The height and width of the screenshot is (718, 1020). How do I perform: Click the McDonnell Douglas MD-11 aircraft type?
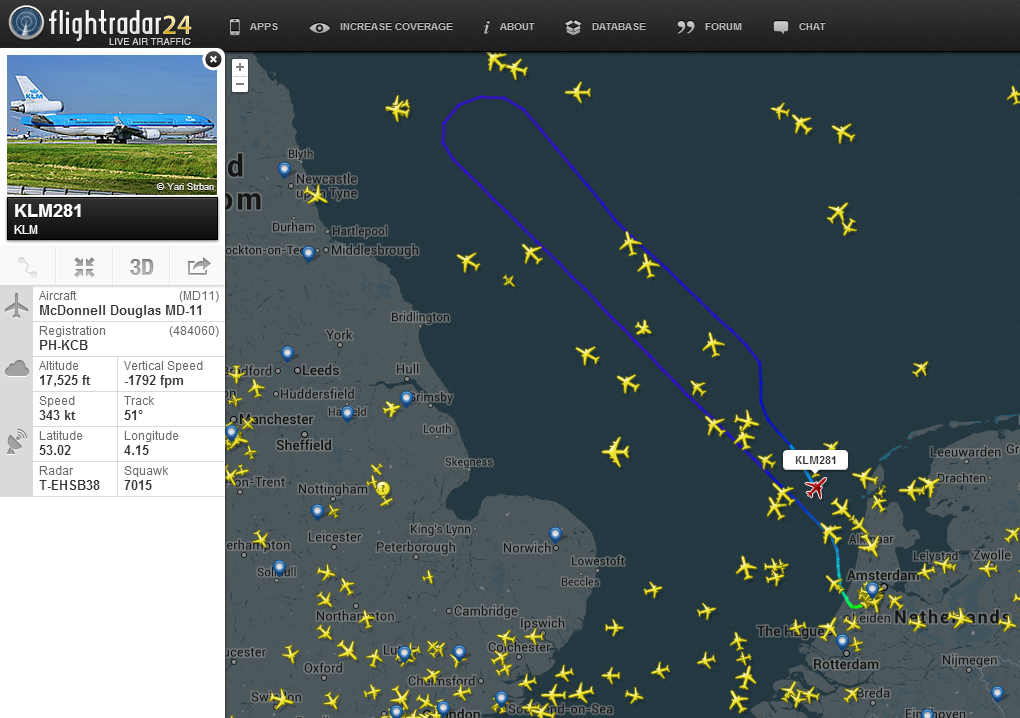(121, 311)
